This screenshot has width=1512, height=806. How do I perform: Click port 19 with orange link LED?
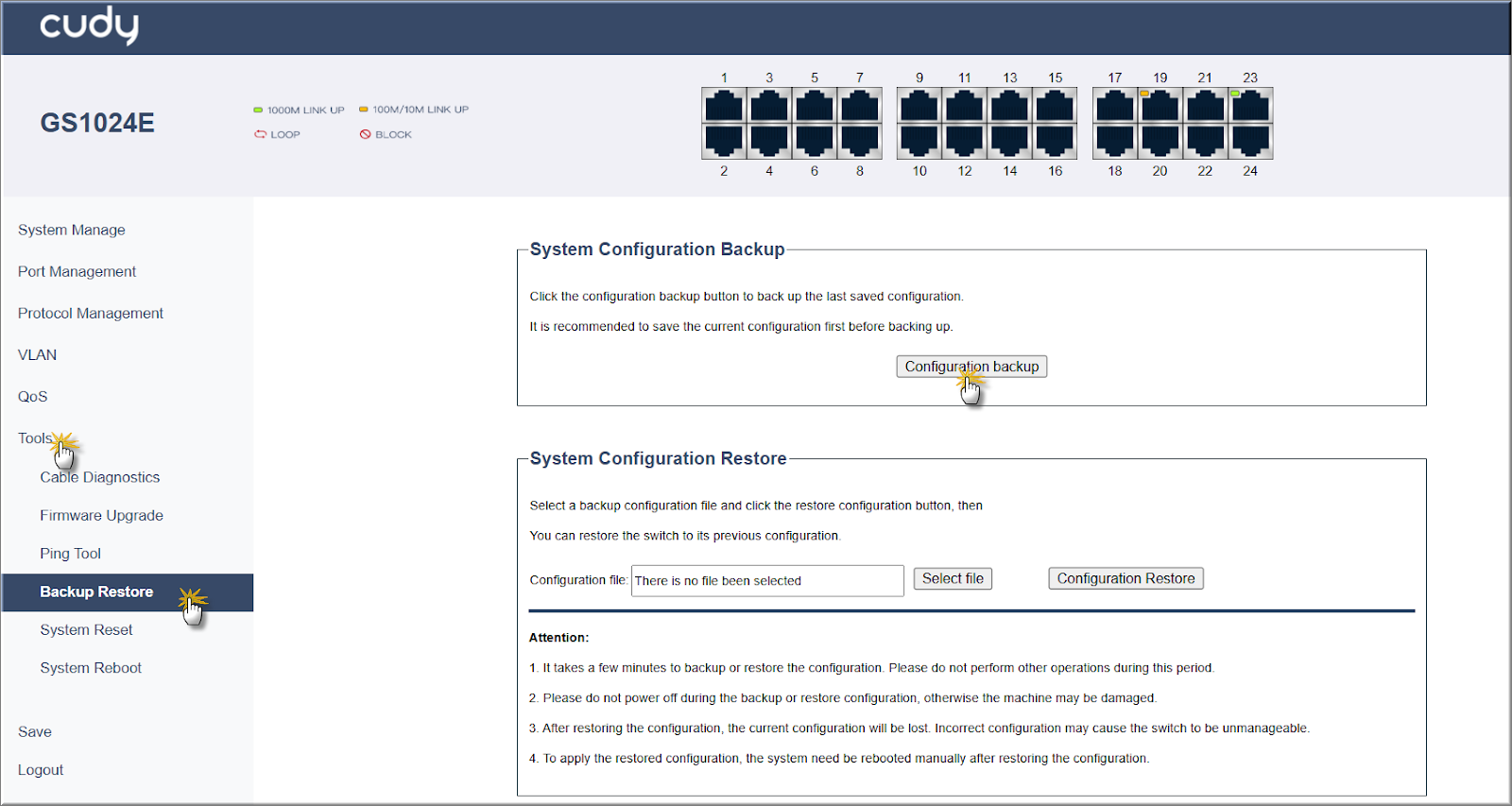tap(1160, 106)
